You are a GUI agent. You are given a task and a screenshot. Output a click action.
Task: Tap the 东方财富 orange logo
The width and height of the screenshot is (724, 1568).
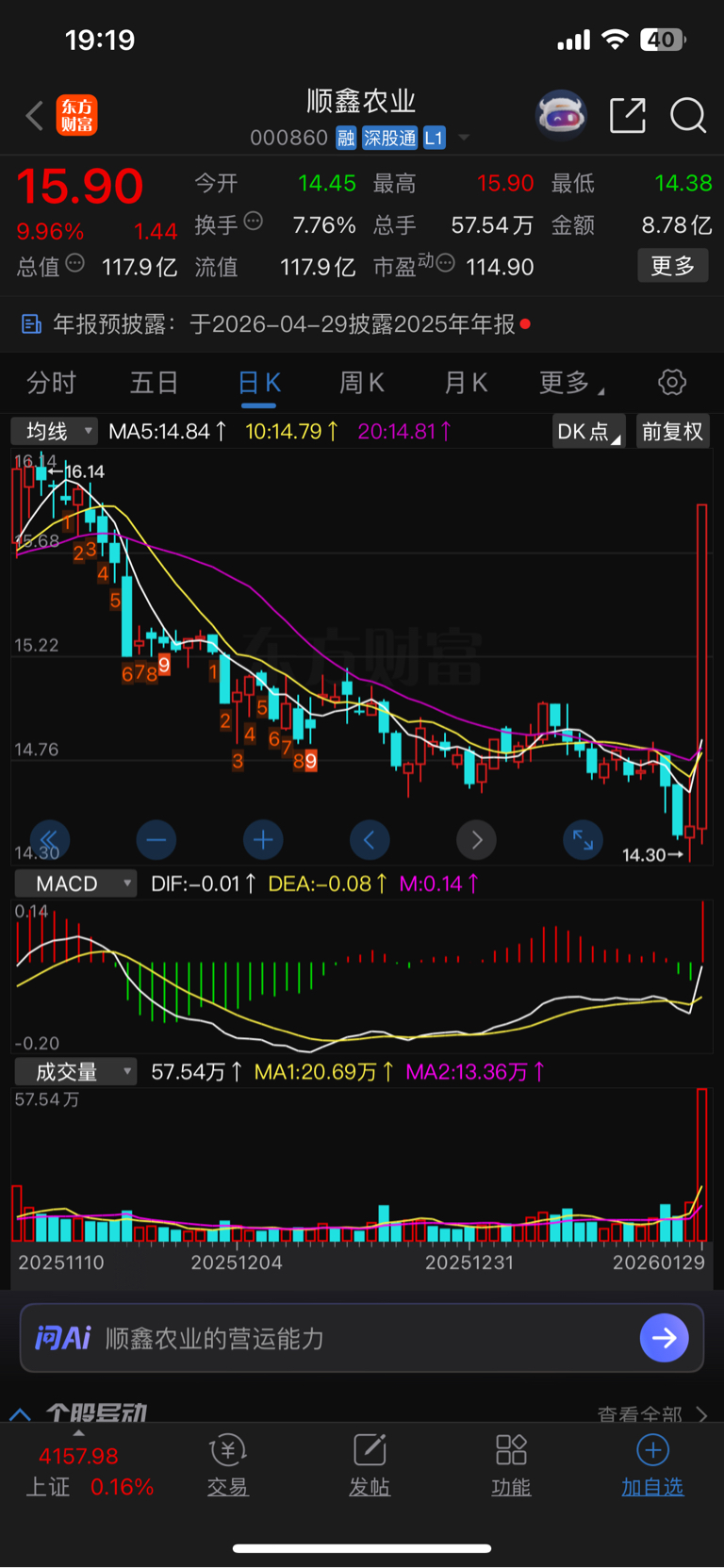(76, 116)
